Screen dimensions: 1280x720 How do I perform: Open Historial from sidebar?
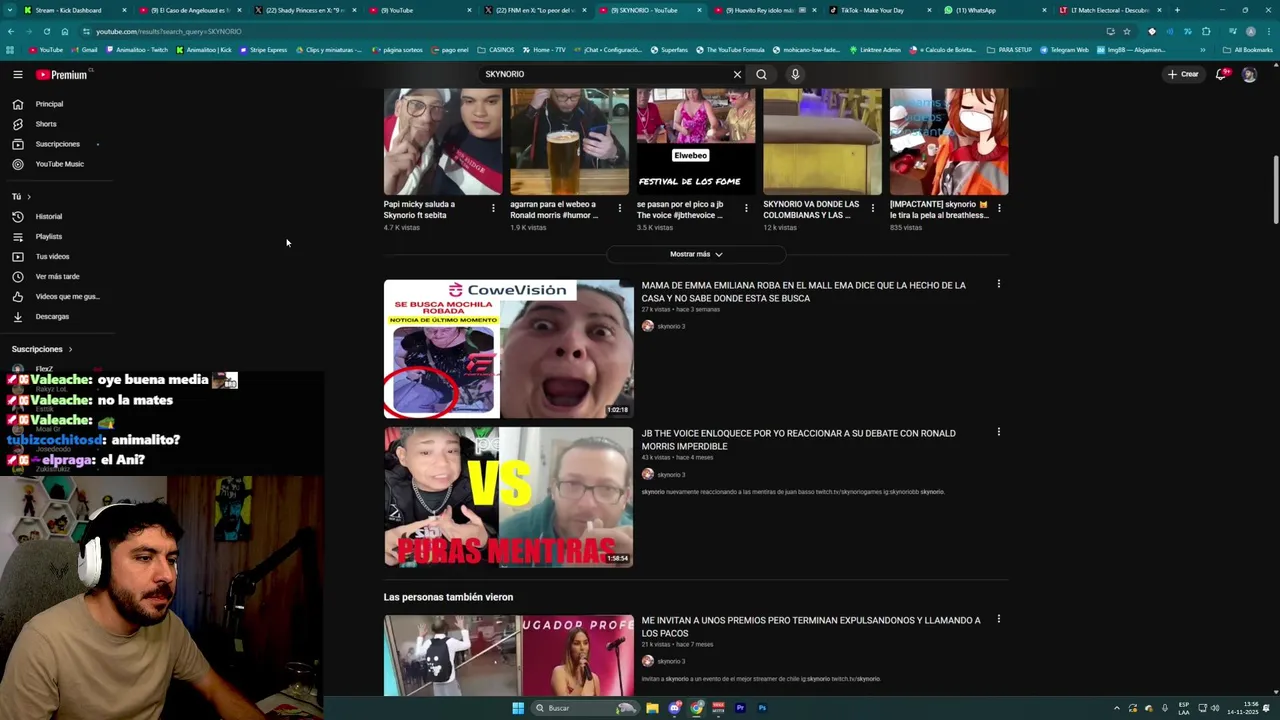click(49, 217)
